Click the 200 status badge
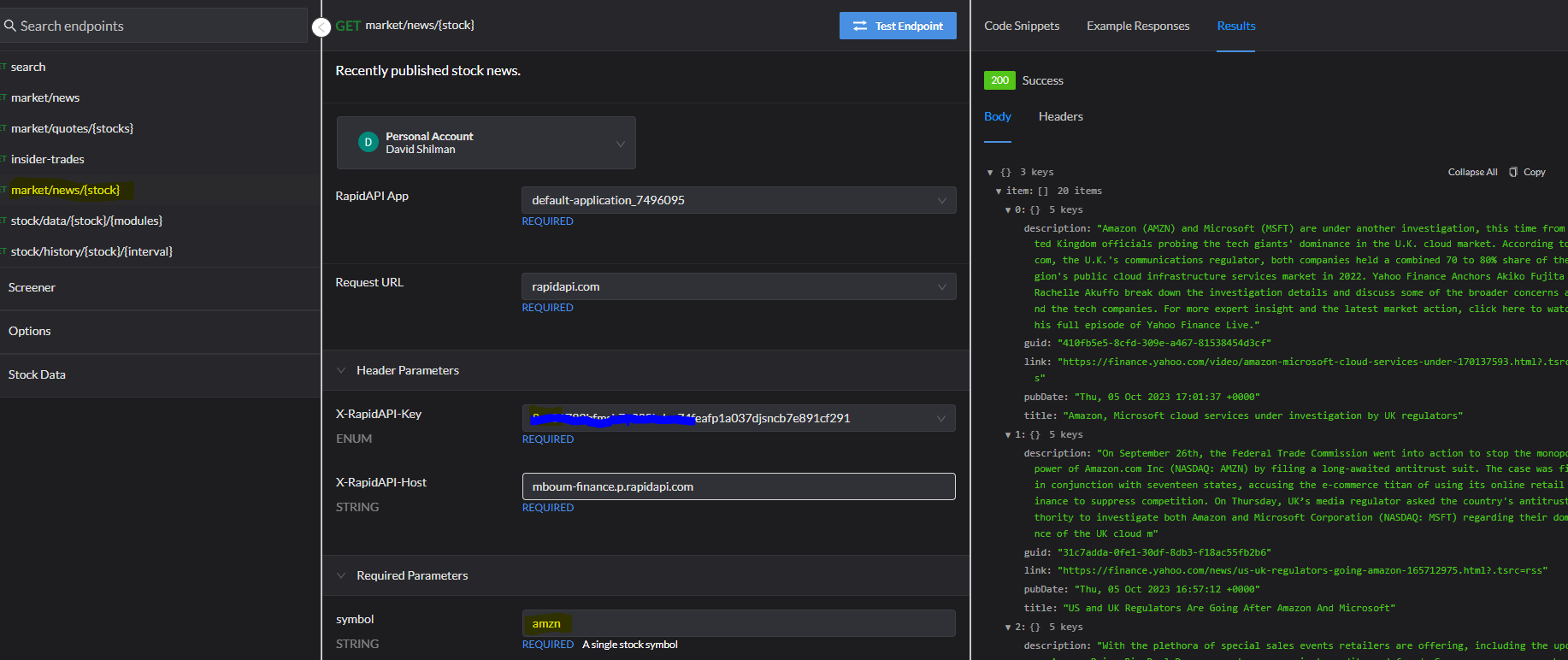This screenshot has width=1568, height=660. 999,80
